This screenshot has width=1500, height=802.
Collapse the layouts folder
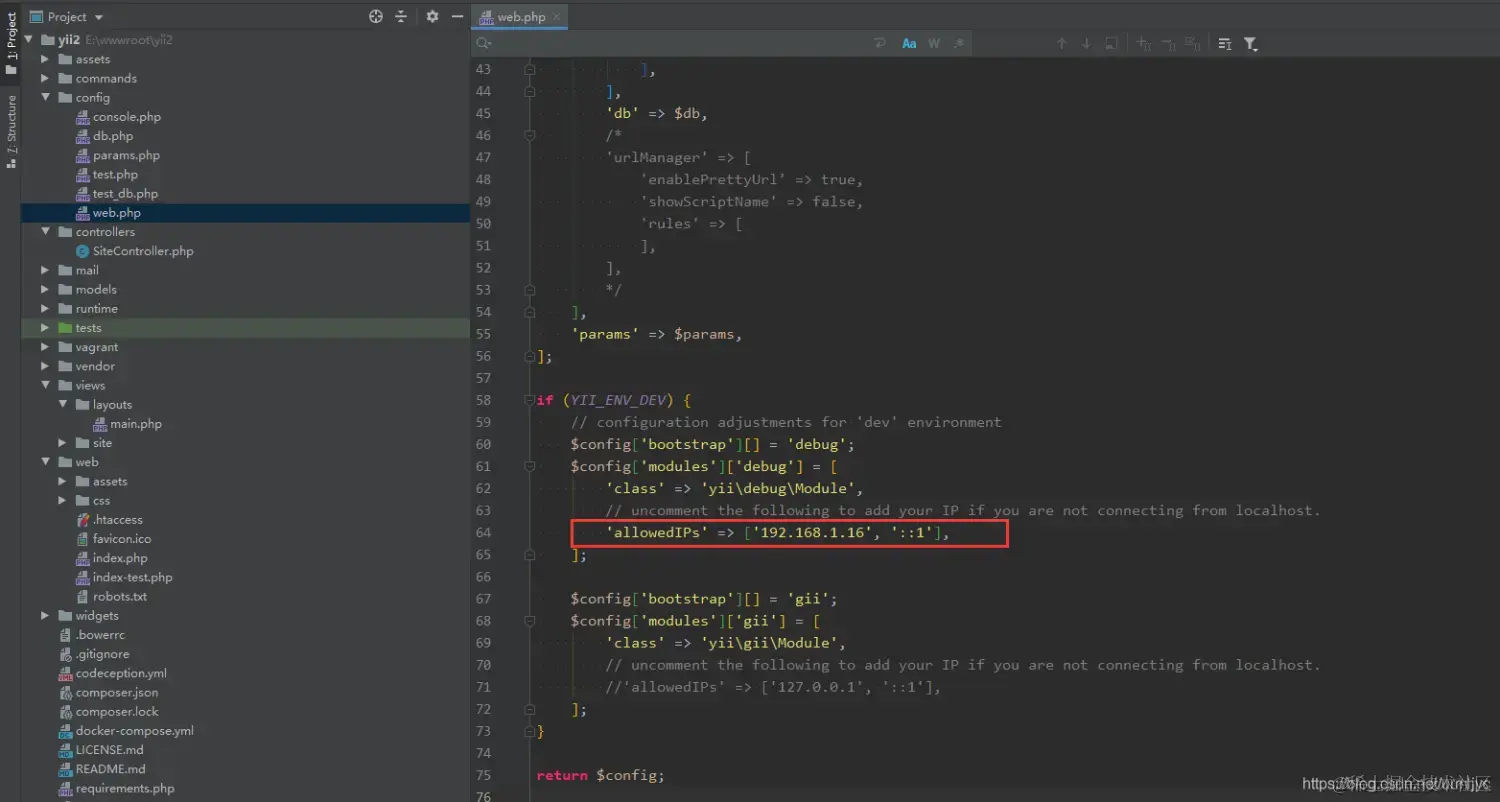[62, 404]
